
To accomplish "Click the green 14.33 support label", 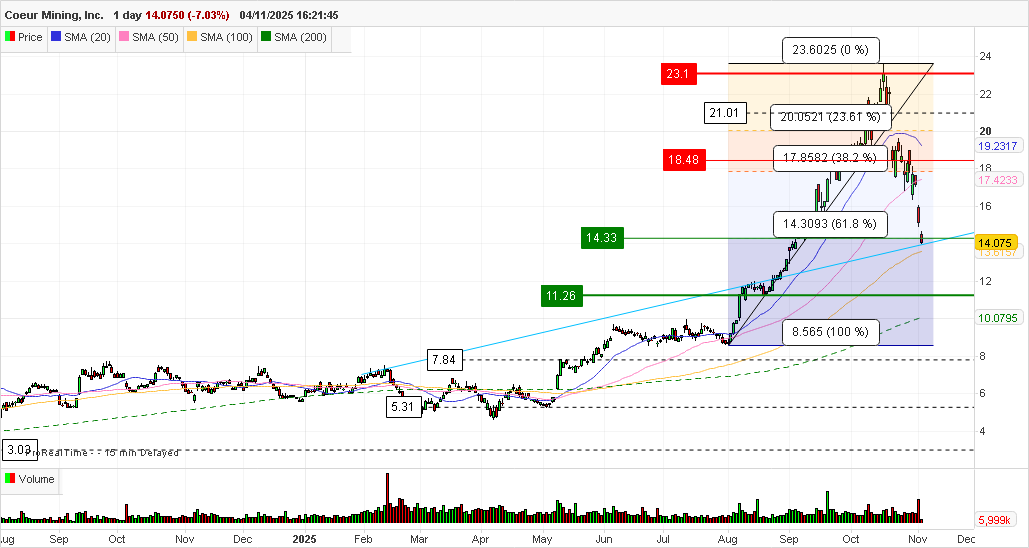I will (602, 238).
